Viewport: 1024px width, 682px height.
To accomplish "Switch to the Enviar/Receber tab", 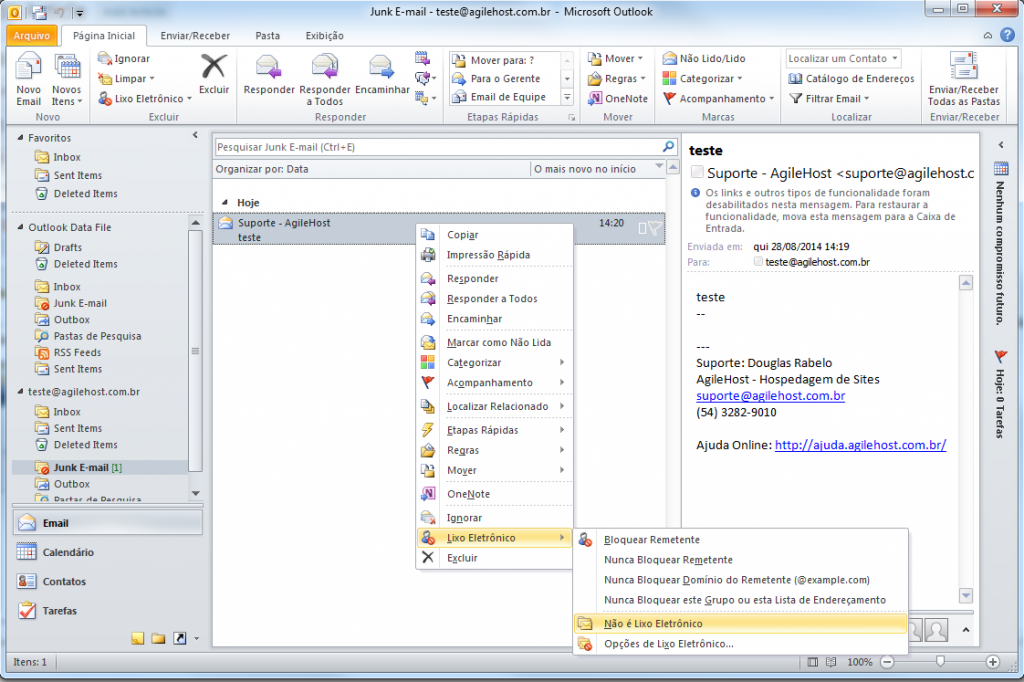I will click(195, 35).
